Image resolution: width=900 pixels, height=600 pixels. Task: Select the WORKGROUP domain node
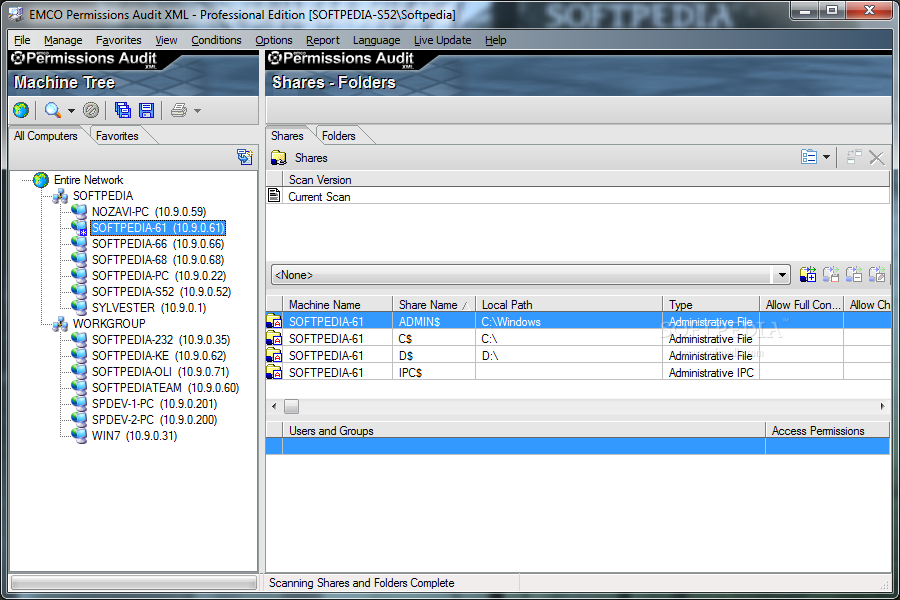(109, 323)
